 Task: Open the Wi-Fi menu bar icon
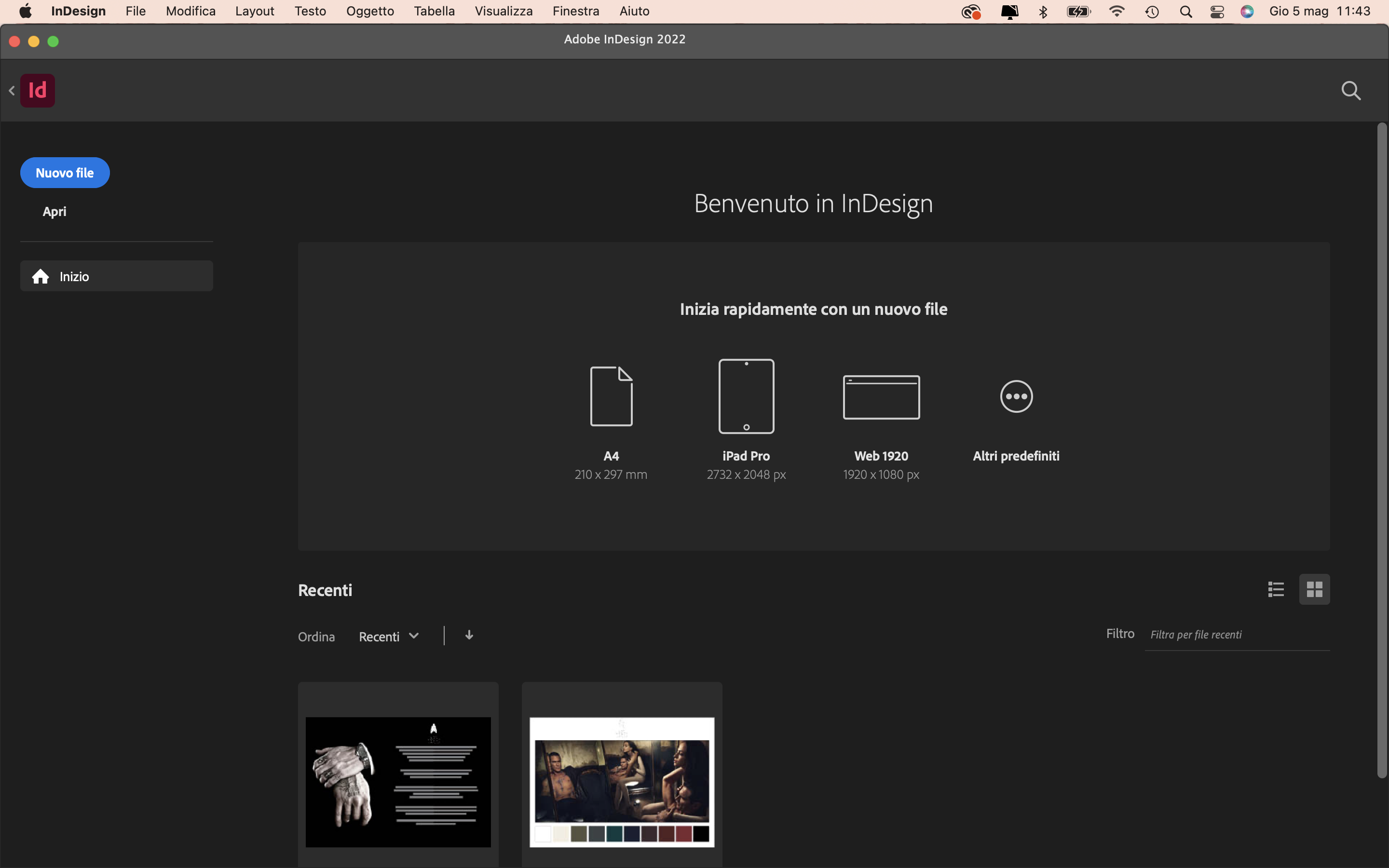coord(1117,12)
